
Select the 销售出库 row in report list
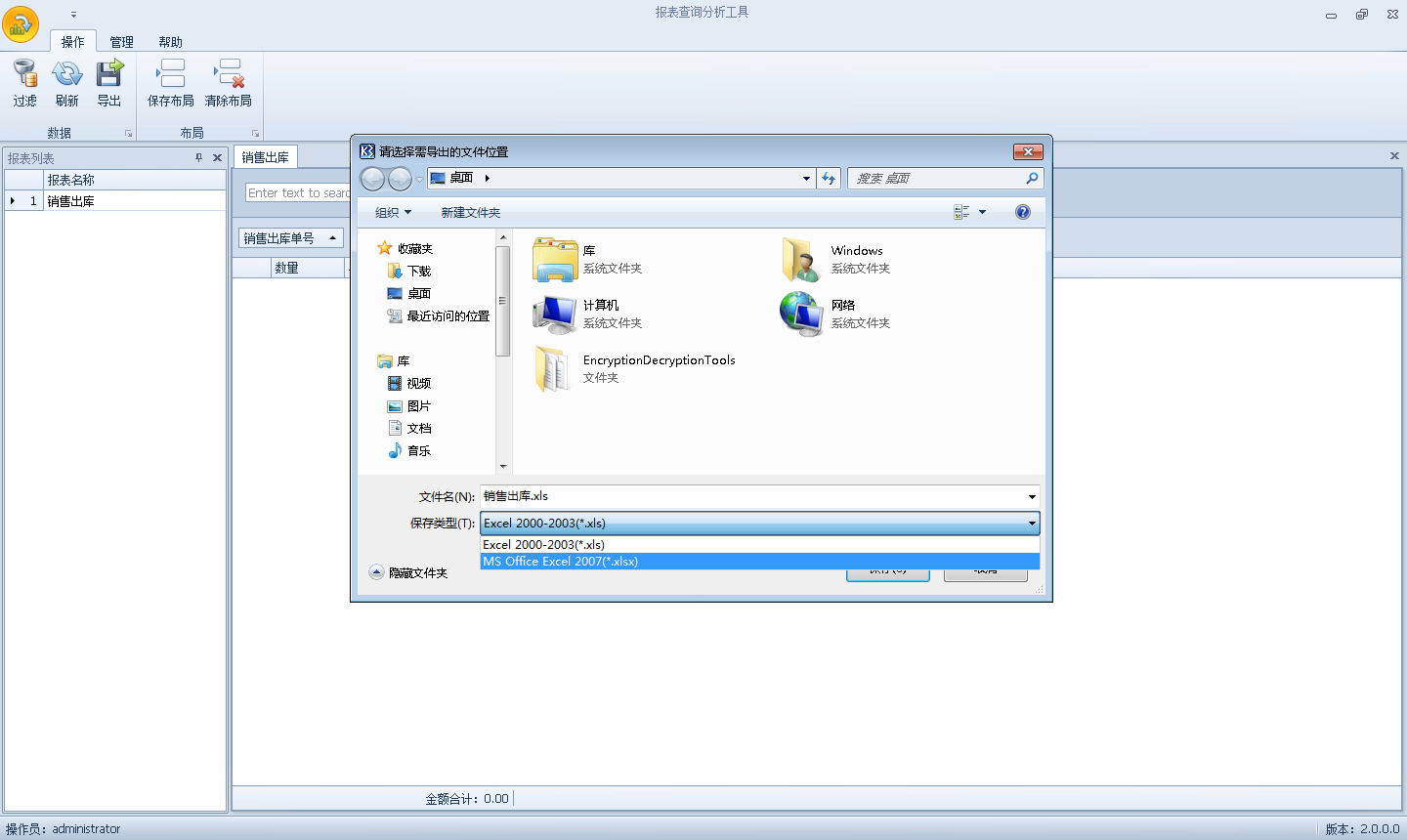(x=115, y=200)
